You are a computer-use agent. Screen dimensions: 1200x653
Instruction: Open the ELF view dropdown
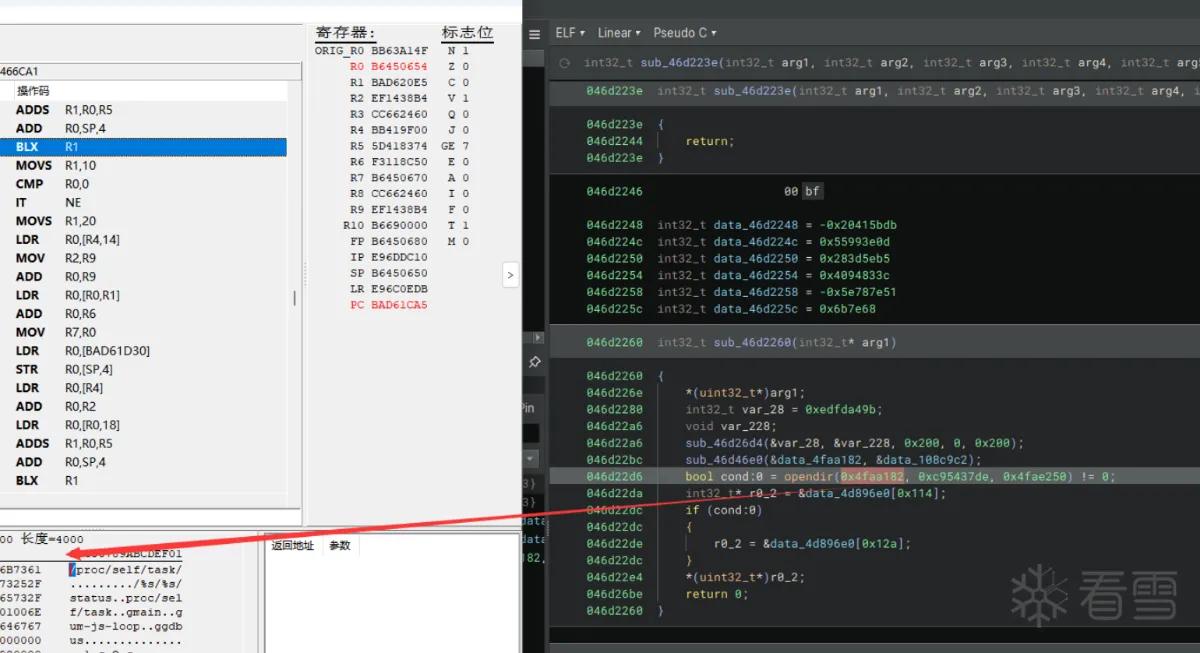[570, 33]
